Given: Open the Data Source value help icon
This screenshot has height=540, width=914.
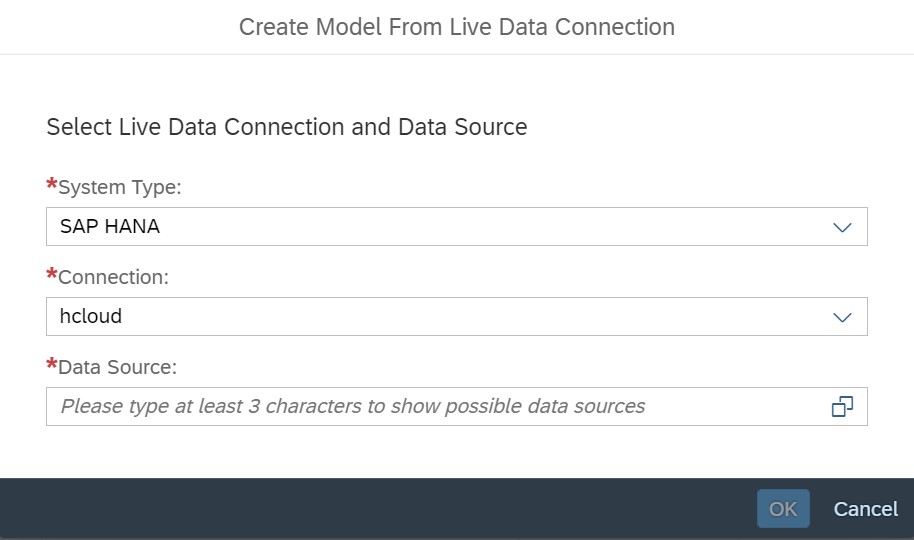Looking at the screenshot, I should click(x=842, y=406).
